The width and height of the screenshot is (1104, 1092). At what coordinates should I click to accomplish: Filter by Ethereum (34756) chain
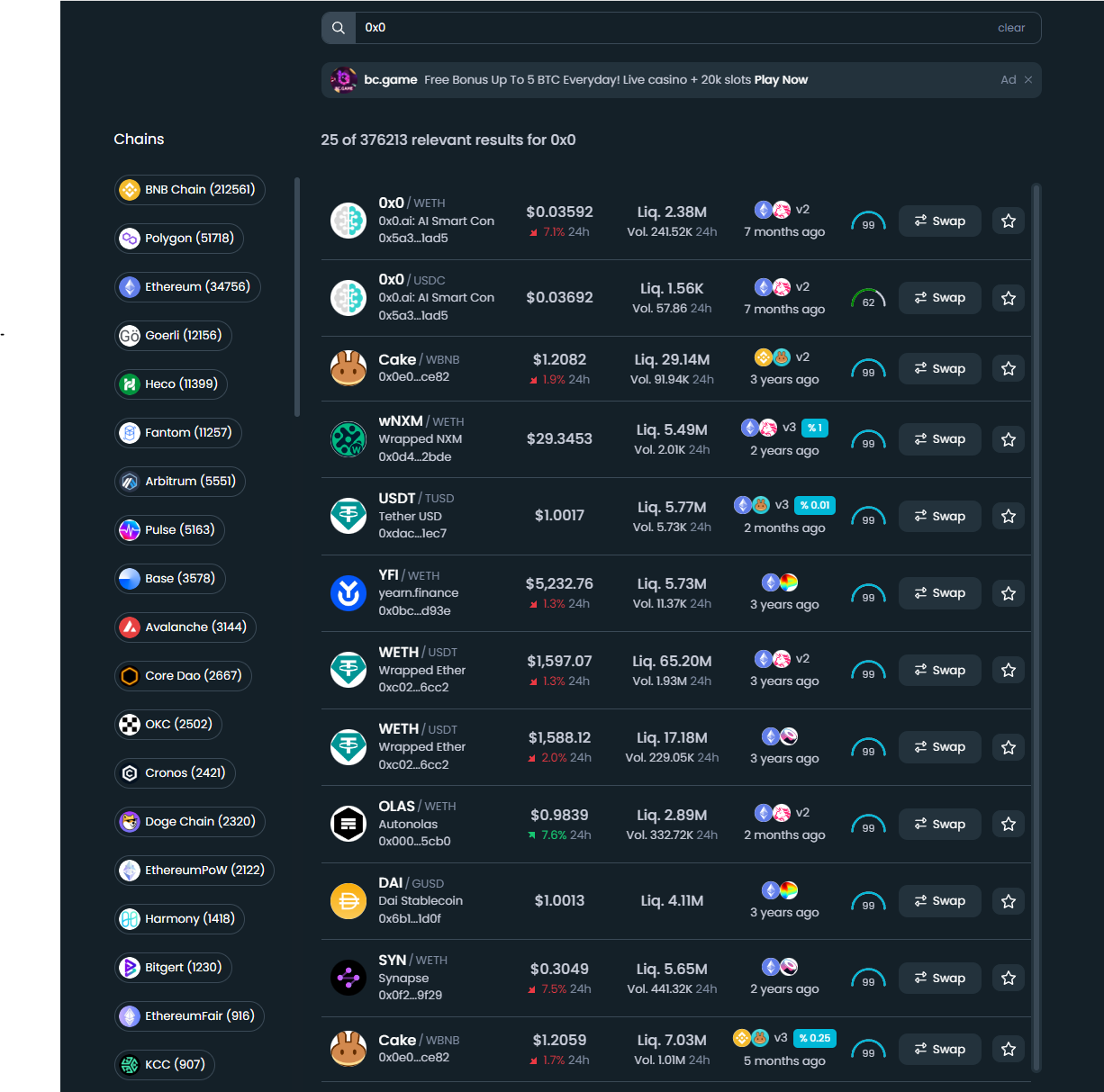[187, 287]
